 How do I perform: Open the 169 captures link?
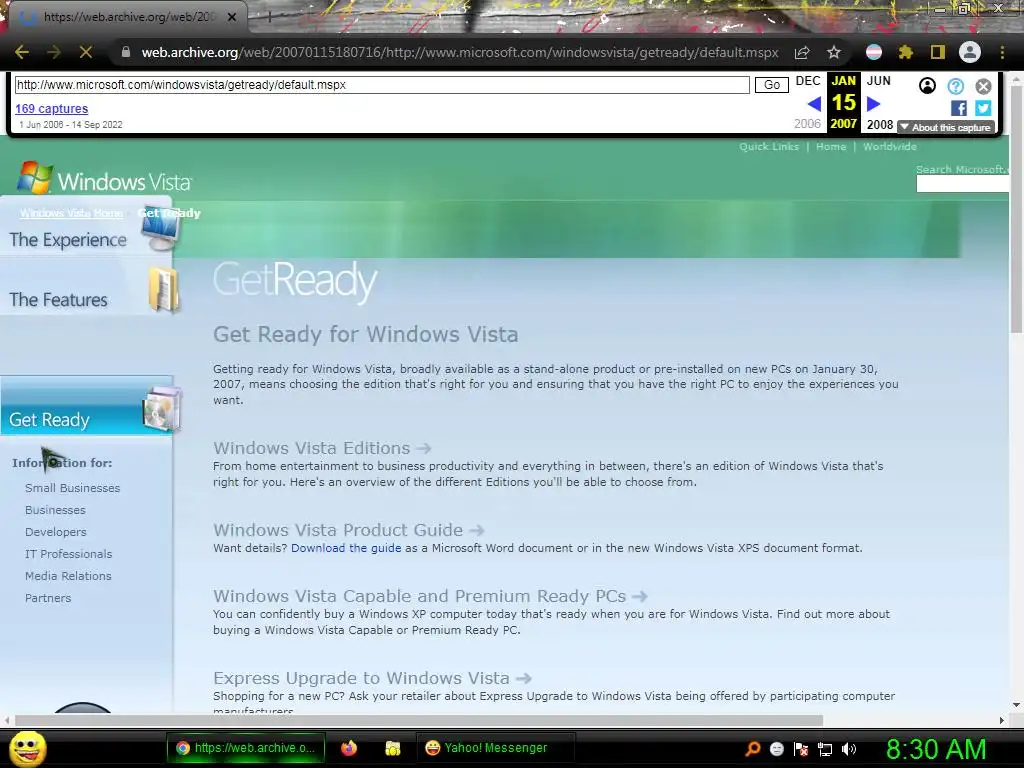click(52, 108)
